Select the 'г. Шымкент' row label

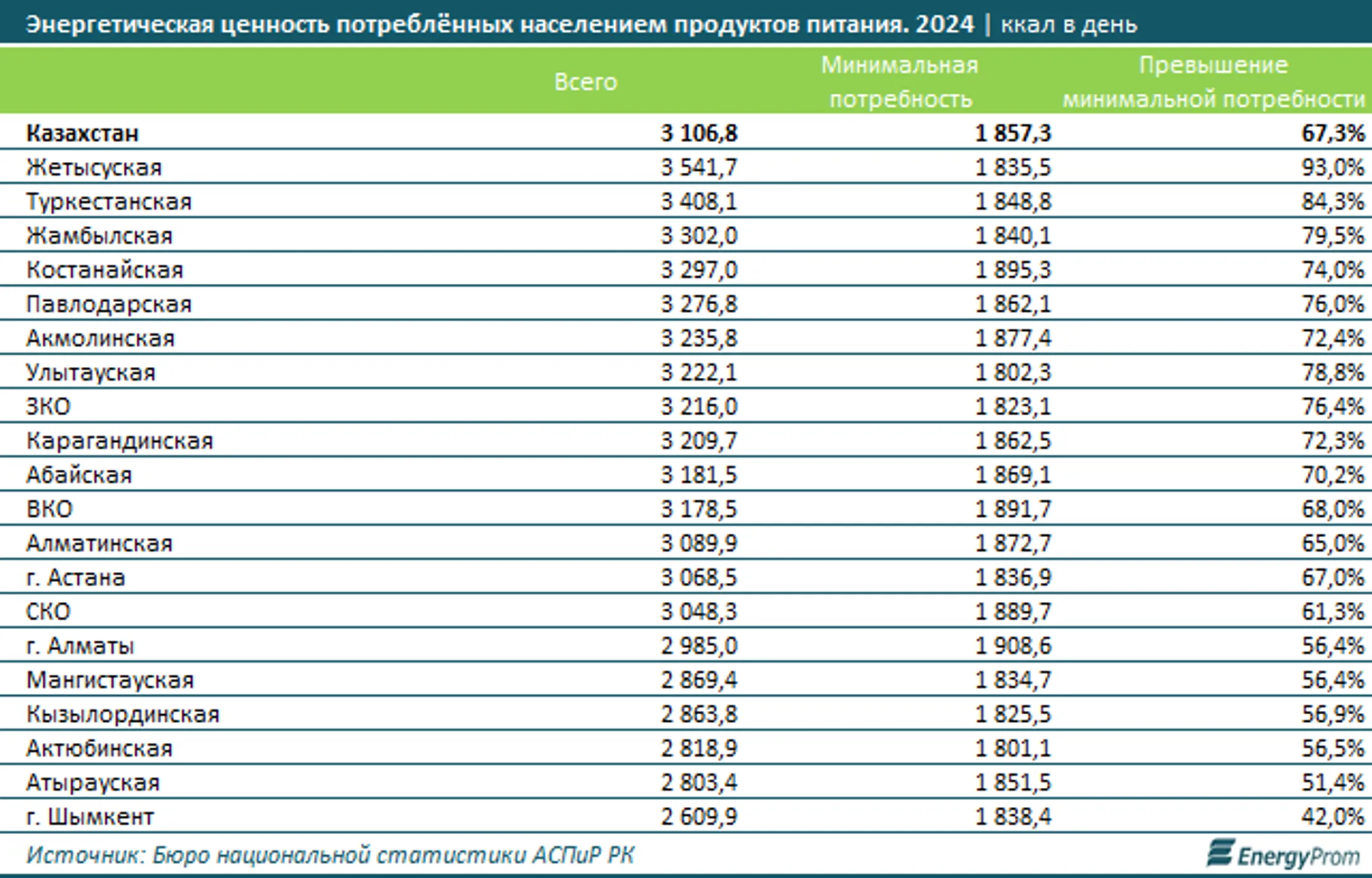[90, 817]
